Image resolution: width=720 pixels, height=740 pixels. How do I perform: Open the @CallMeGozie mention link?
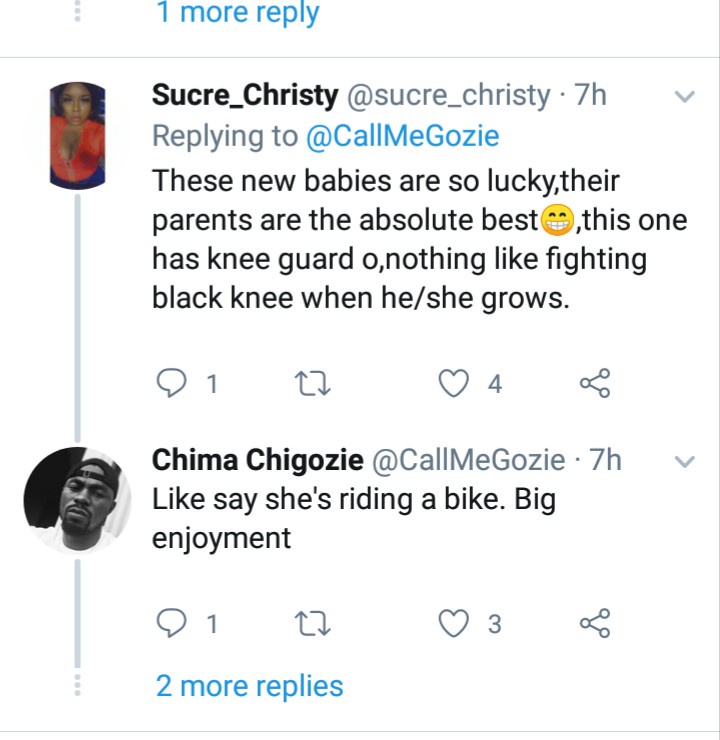coord(401,137)
